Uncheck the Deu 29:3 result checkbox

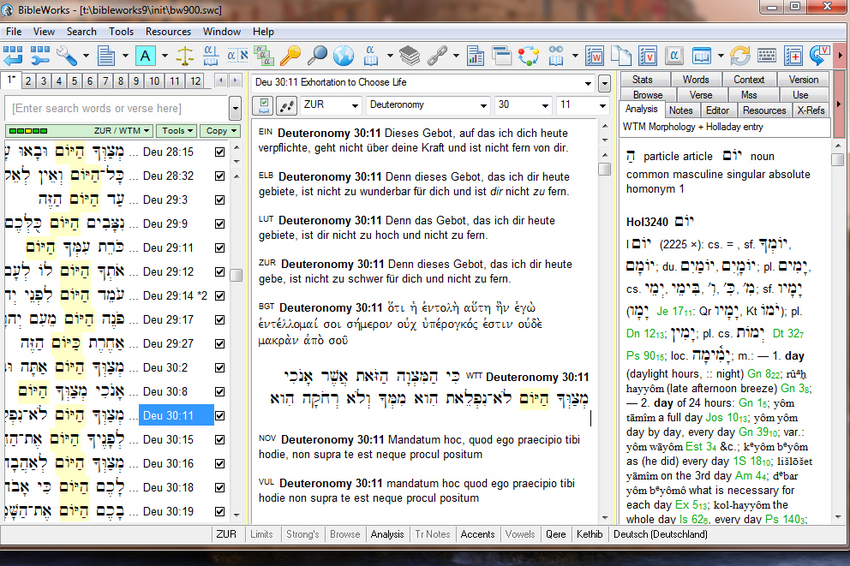coord(220,200)
